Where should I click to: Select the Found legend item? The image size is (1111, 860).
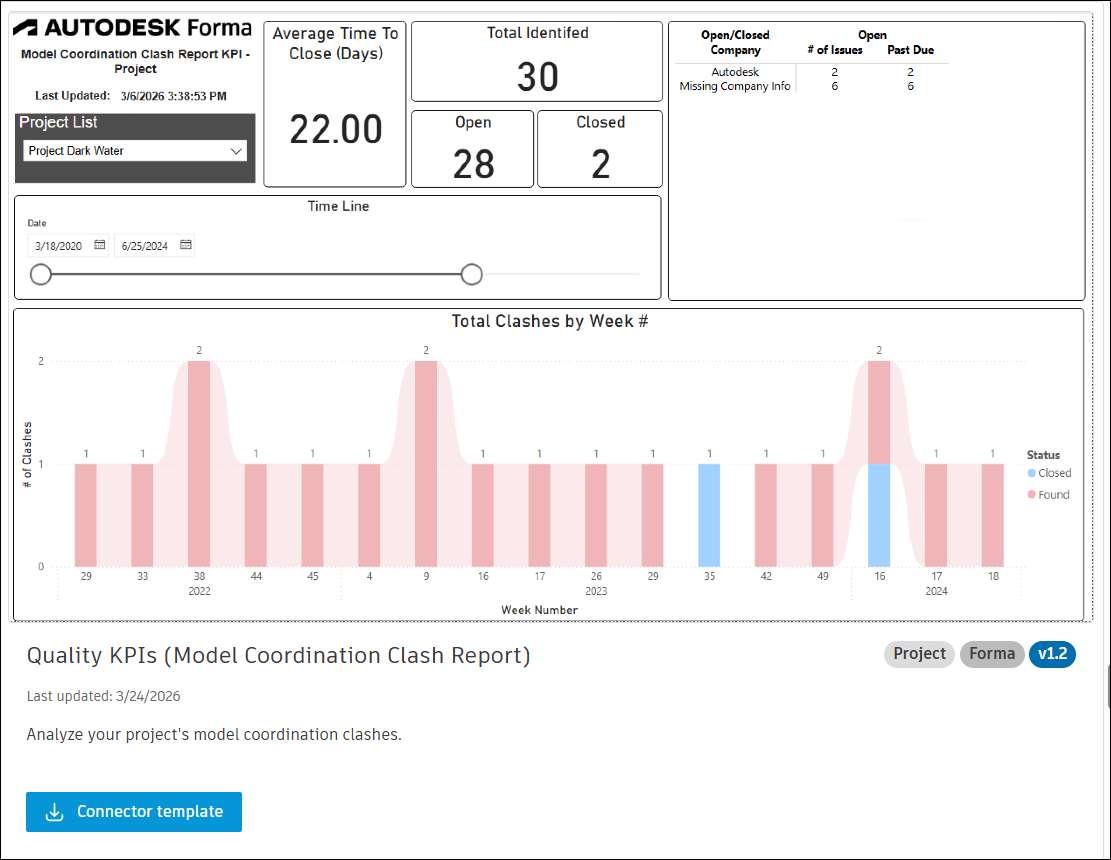1049,494
